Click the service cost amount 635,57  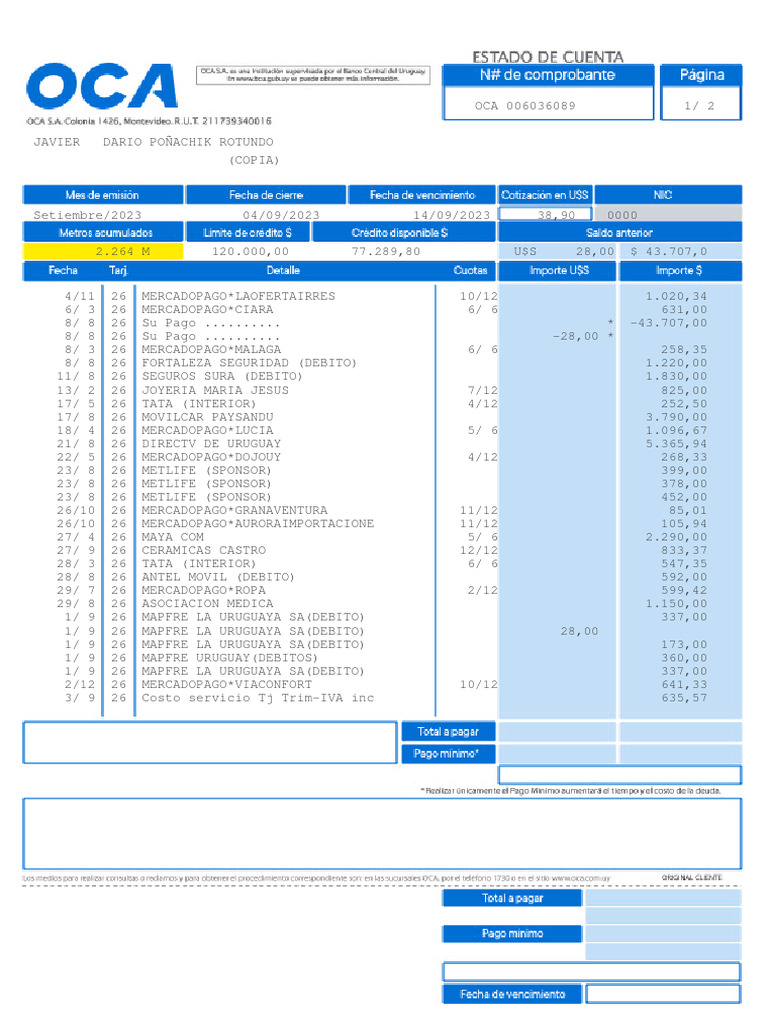(684, 698)
